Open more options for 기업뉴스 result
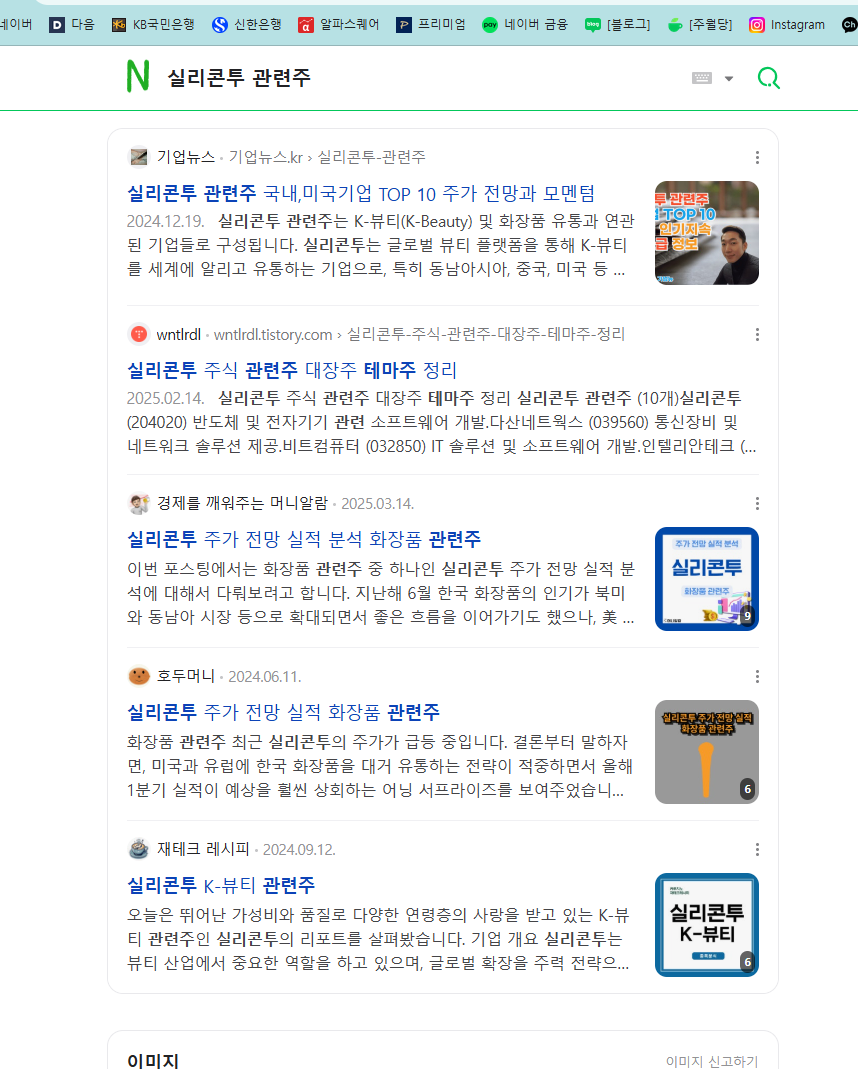858x1069 pixels. tap(757, 157)
